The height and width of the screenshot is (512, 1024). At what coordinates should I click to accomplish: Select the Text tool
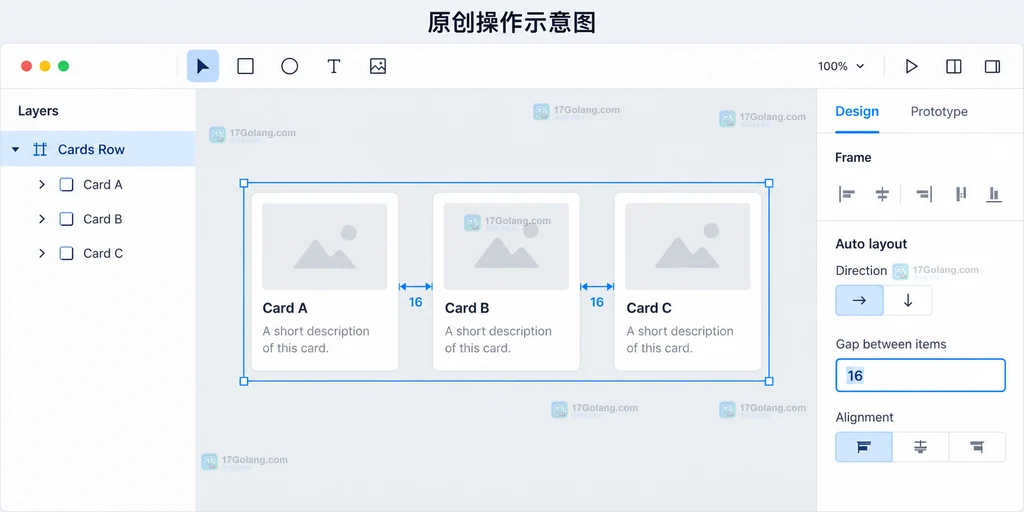(334, 66)
